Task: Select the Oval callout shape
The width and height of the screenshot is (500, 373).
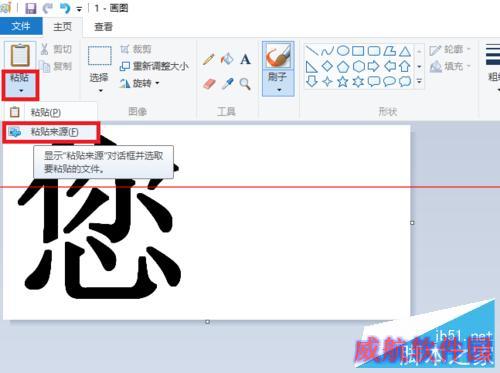Action: pos(389,81)
